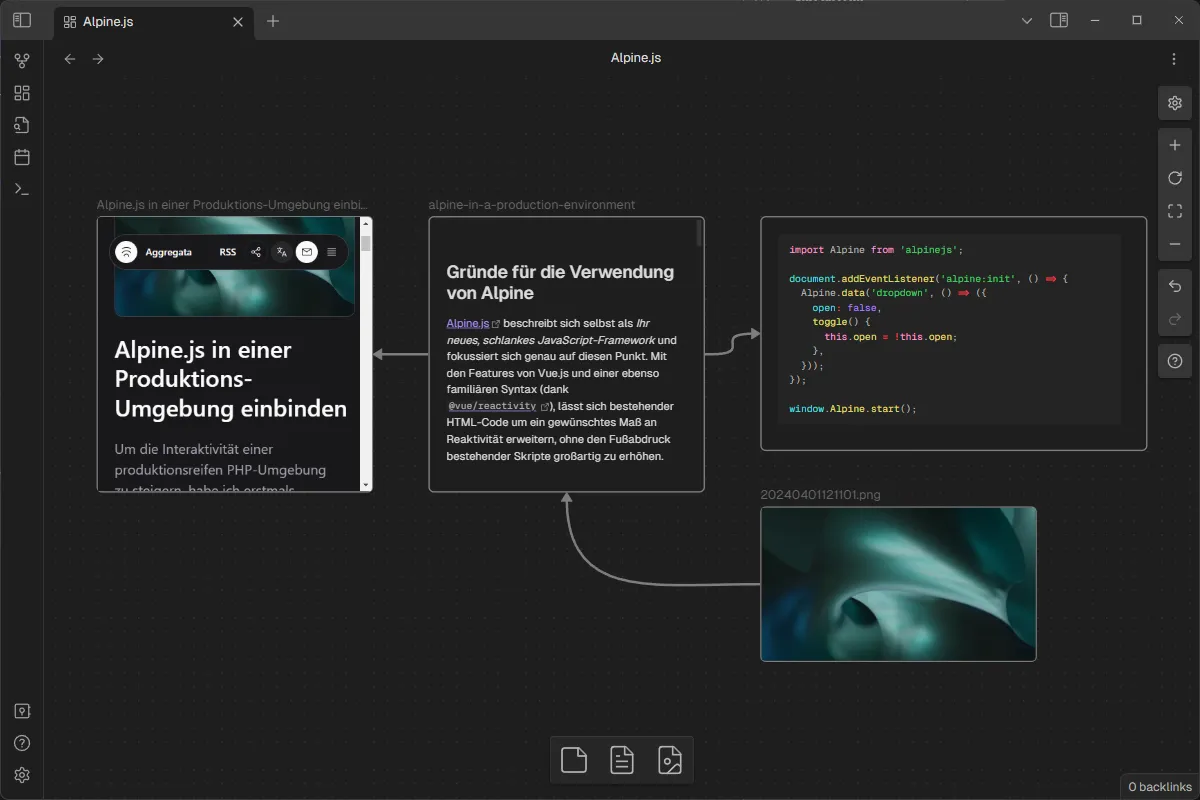Insert a media file using the image card icon
1200x800 pixels.
click(x=669, y=760)
